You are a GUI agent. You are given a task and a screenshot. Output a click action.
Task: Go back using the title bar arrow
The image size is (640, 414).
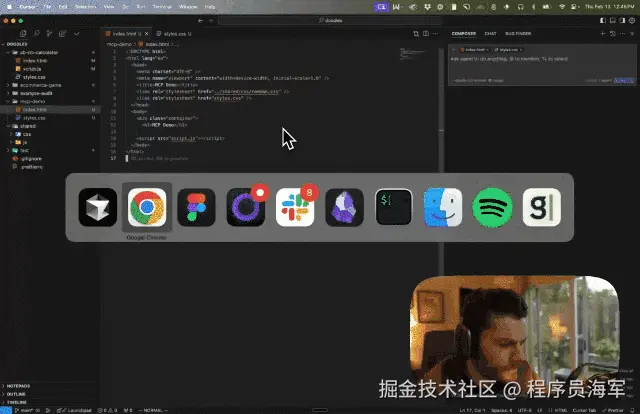point(200,20)
